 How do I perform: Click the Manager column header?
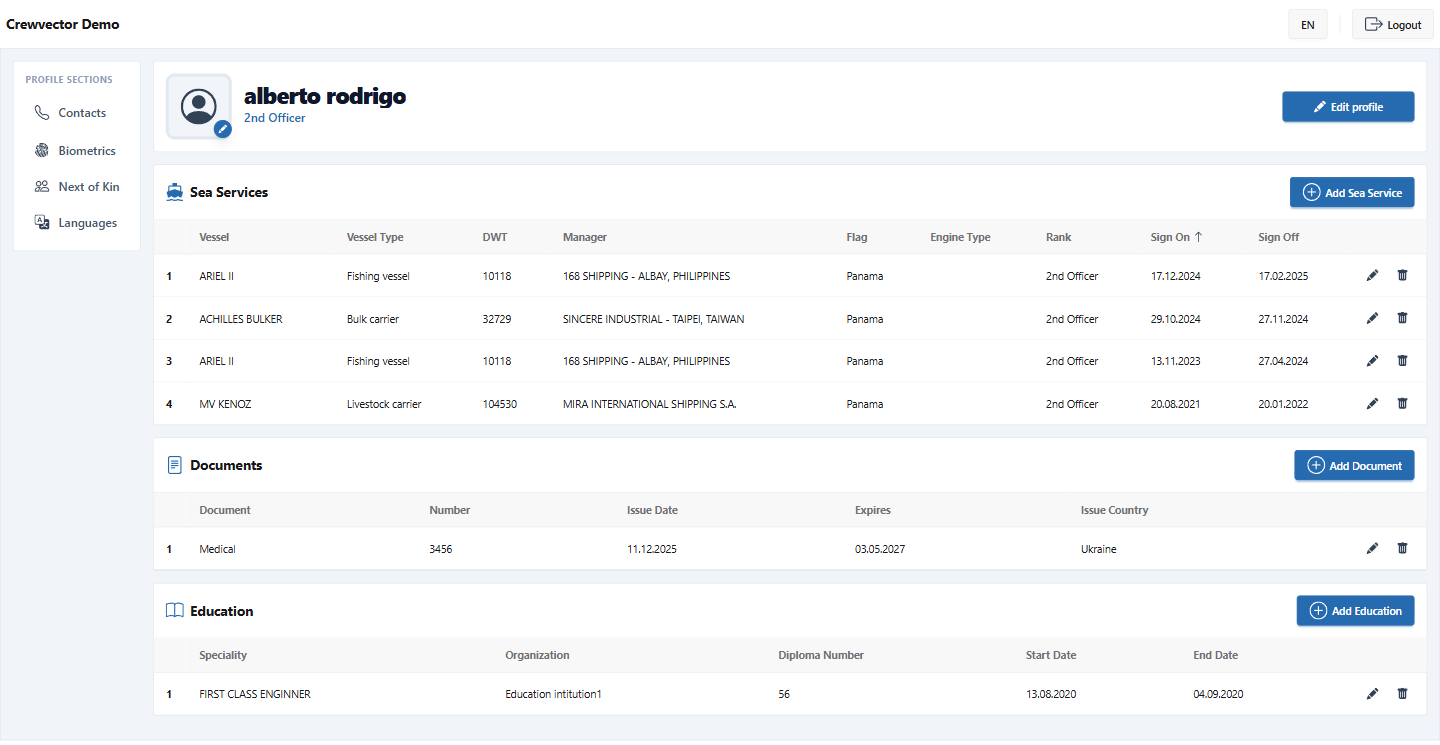tap(585, 237)
